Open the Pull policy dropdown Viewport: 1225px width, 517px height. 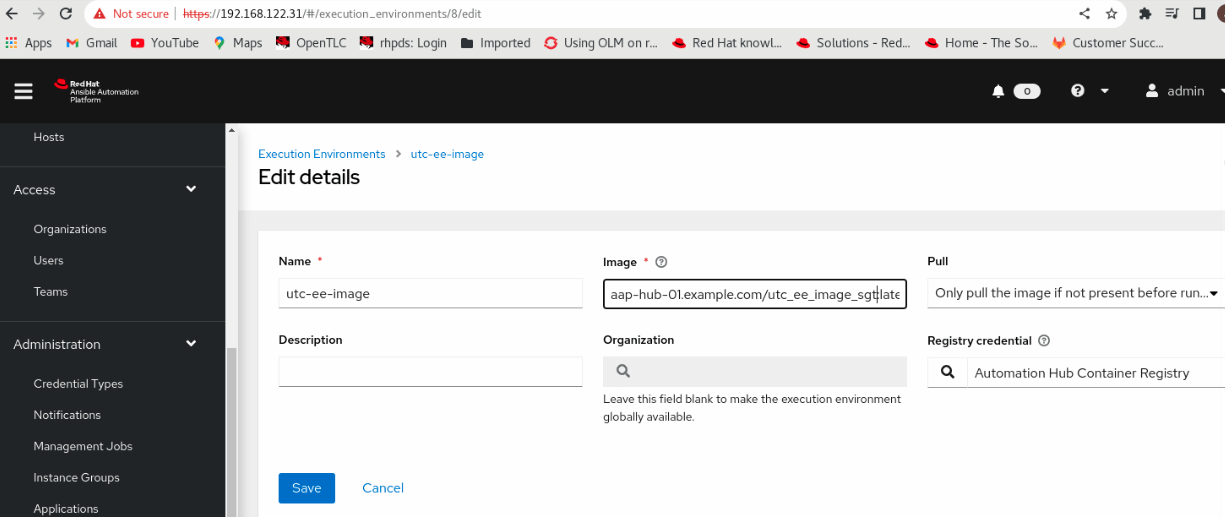click(1075, 293)
